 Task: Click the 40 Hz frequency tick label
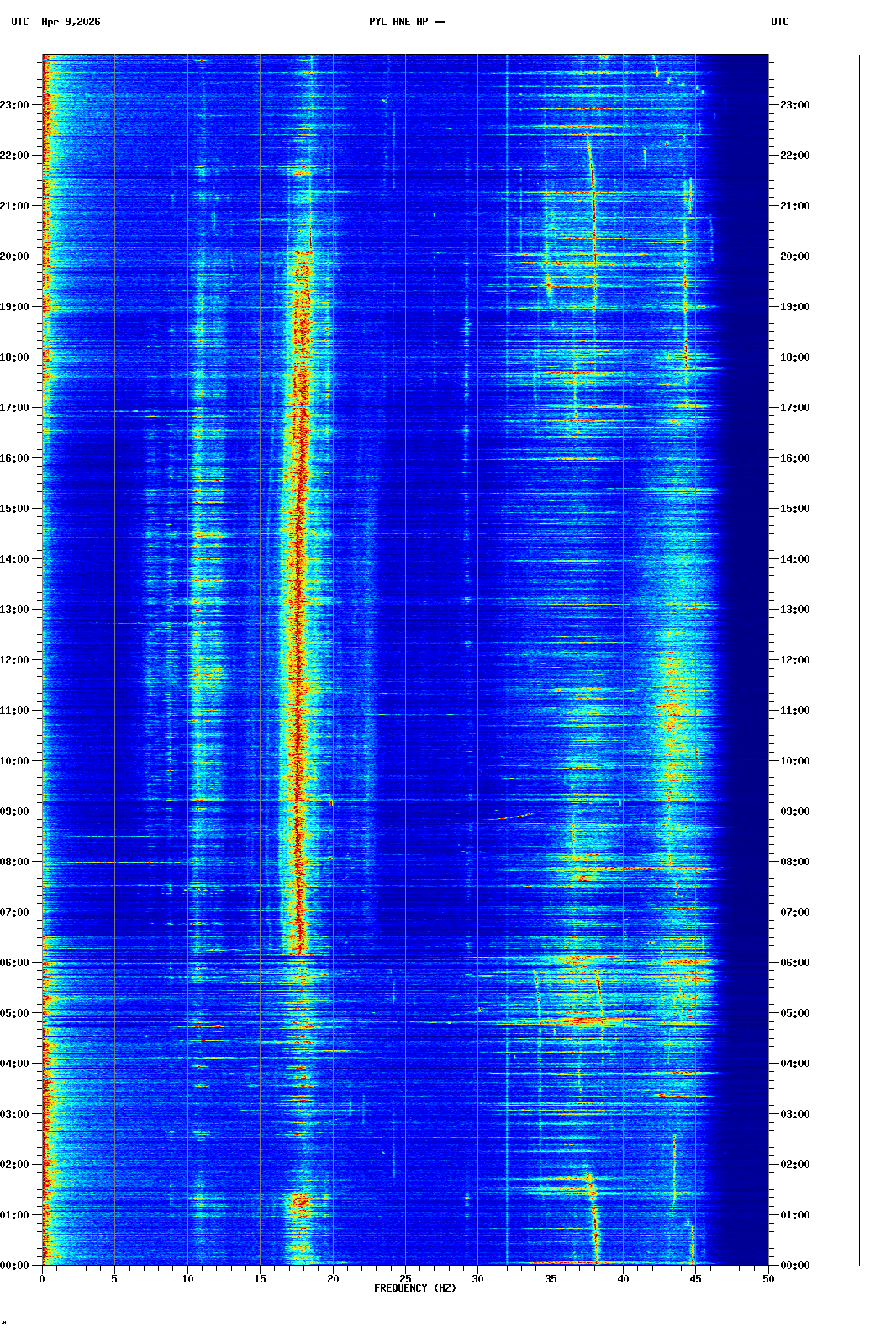[x=623, y=1279]
